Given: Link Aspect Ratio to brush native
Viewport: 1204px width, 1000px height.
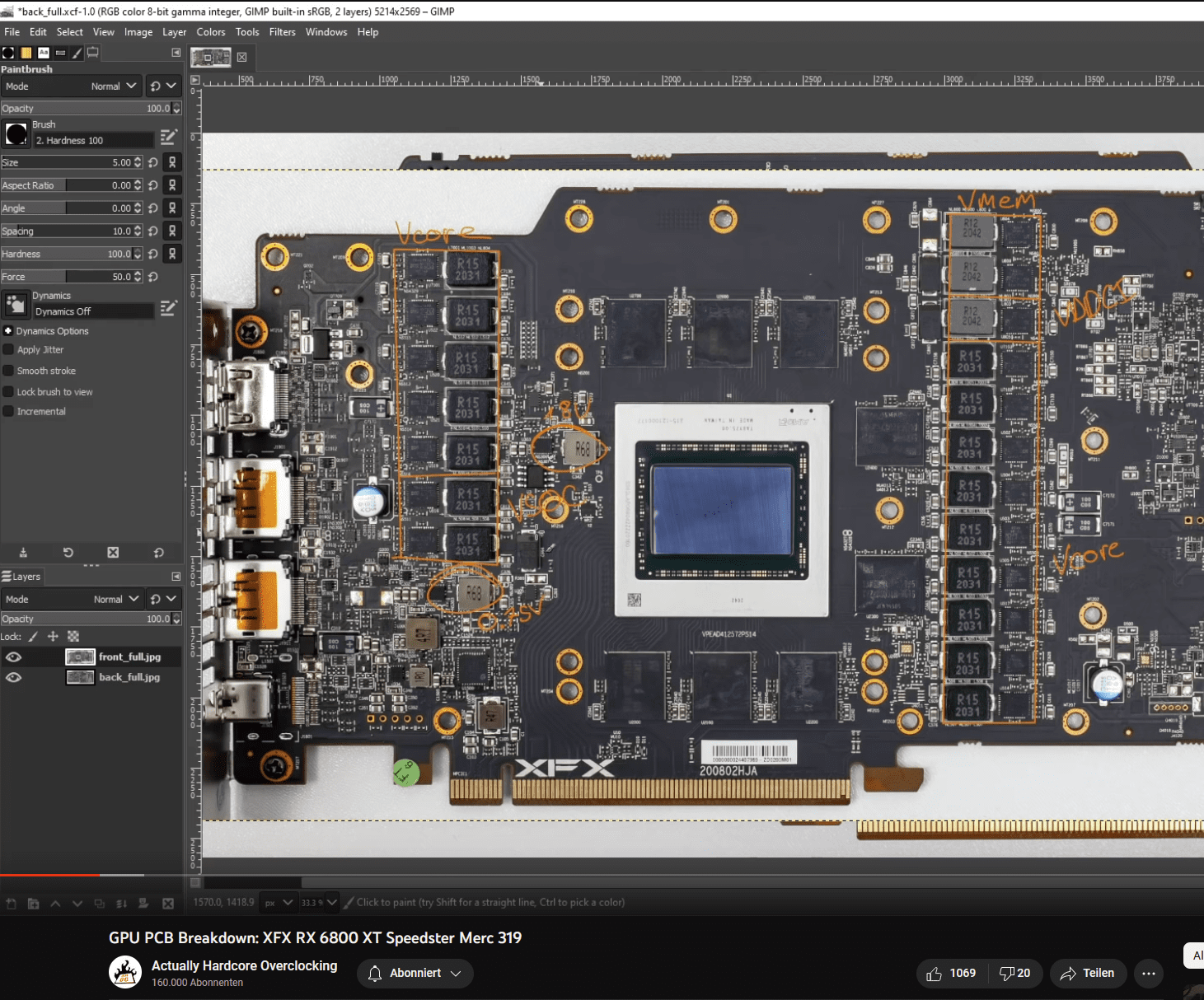Looking at the screenshot, I should click(x=172, y=185).
